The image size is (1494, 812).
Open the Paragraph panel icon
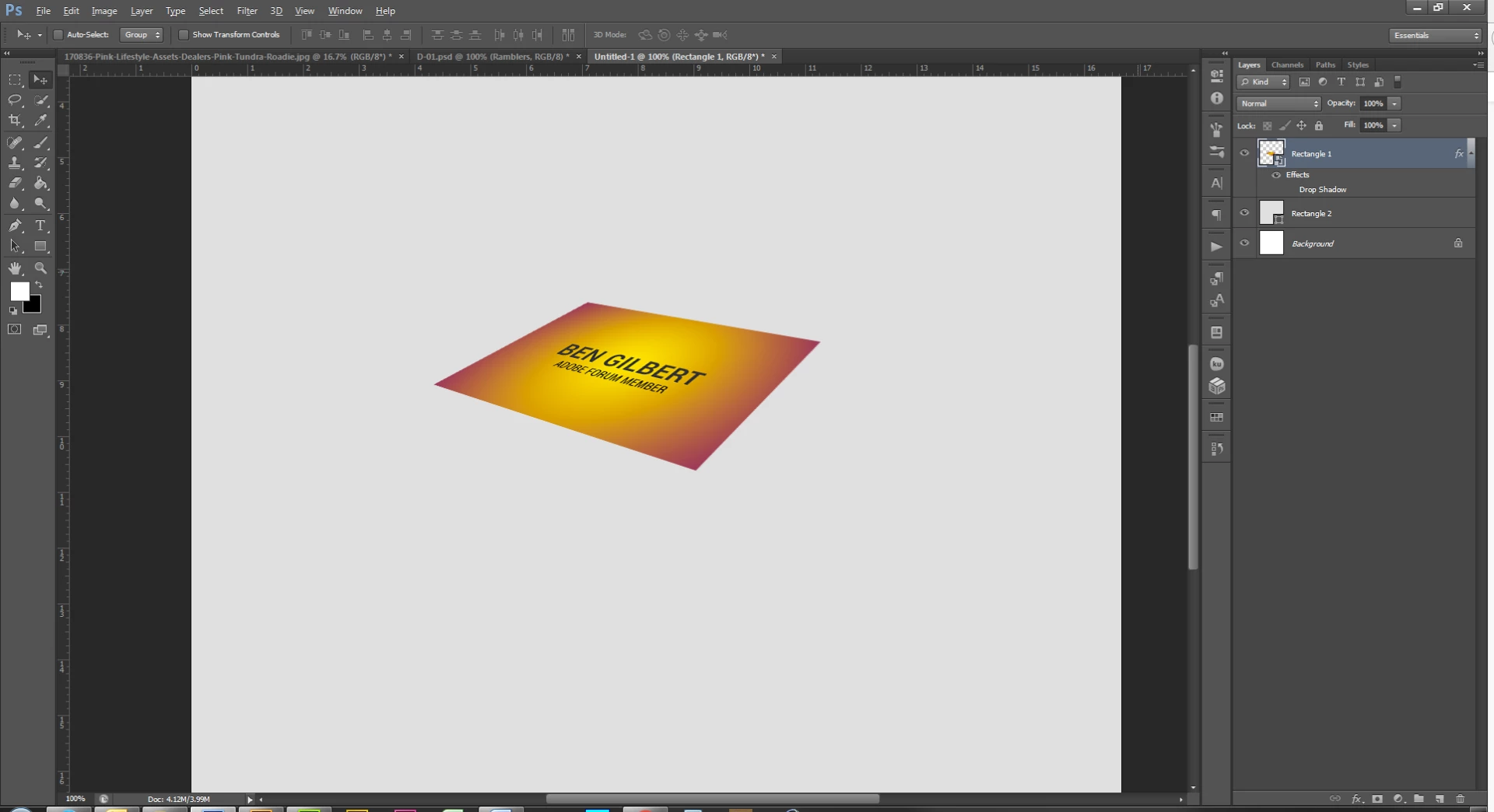(1217, 215)
